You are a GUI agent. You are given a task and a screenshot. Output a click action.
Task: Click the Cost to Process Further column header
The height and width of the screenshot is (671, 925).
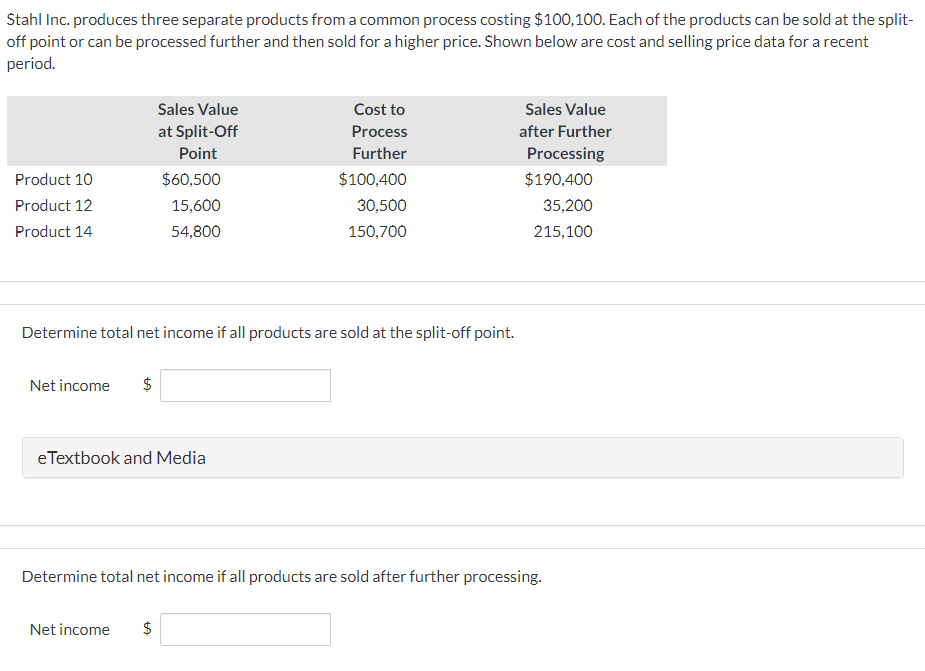coord(379,130)
